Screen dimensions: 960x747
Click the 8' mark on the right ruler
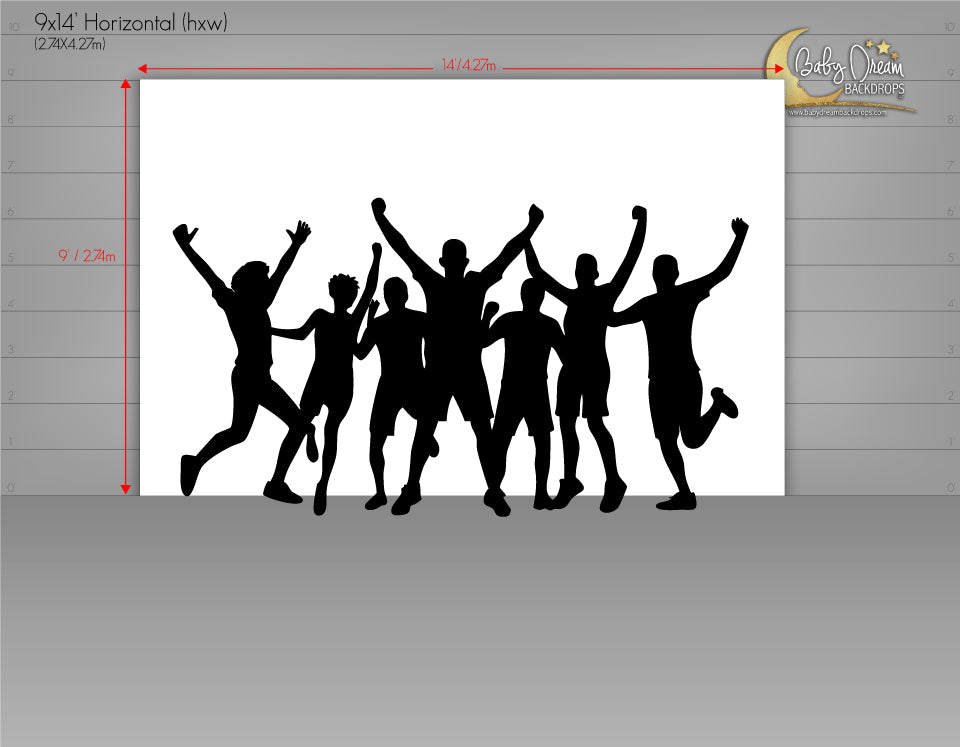948,120
